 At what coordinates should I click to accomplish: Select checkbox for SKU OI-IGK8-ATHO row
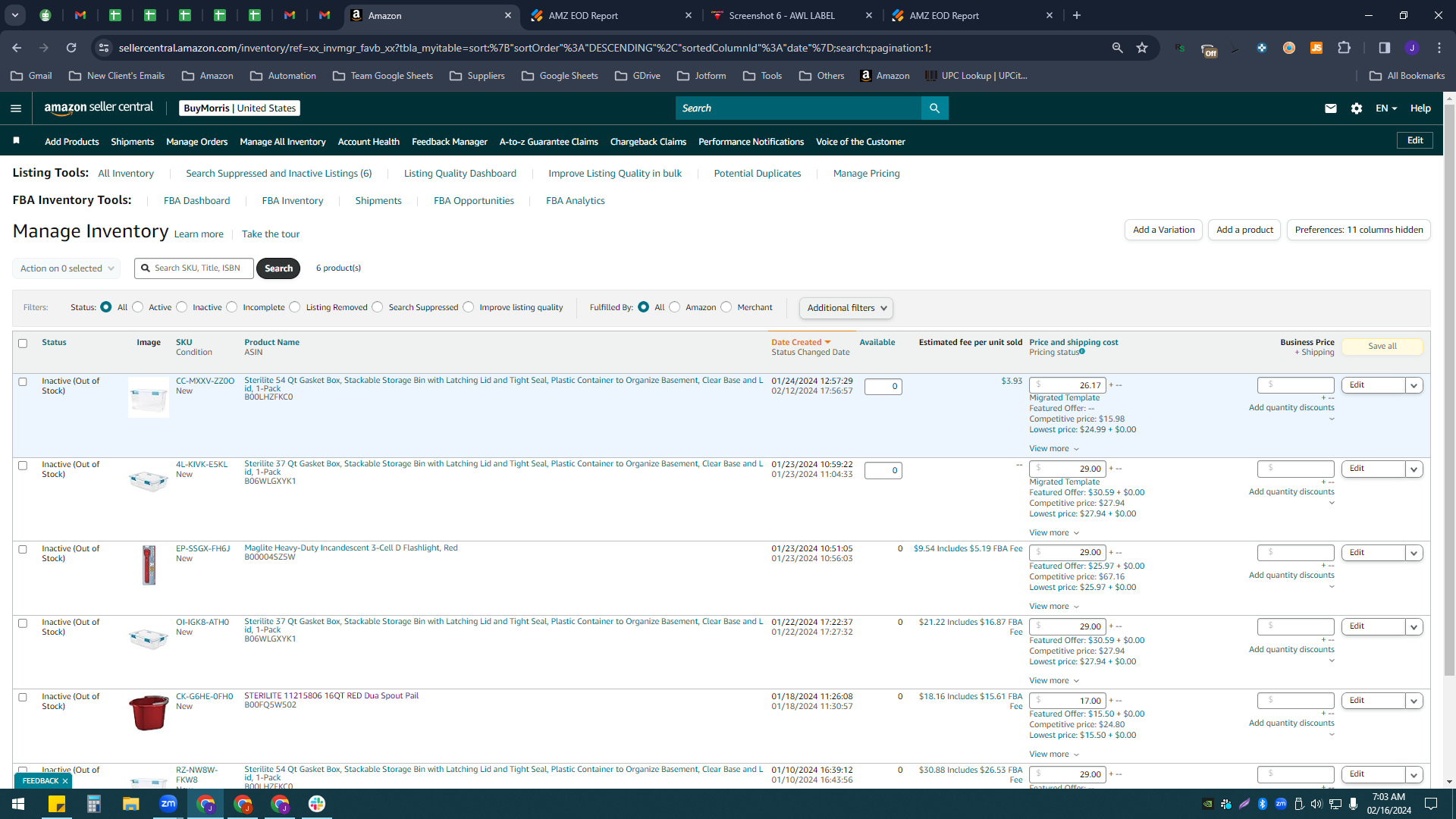pos(23,623)
